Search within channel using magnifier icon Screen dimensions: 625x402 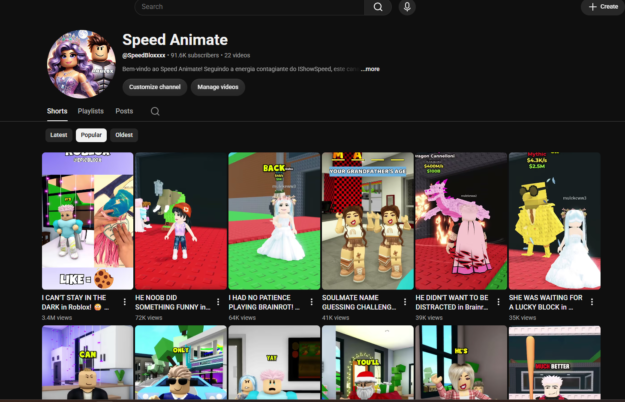point(155,111)
